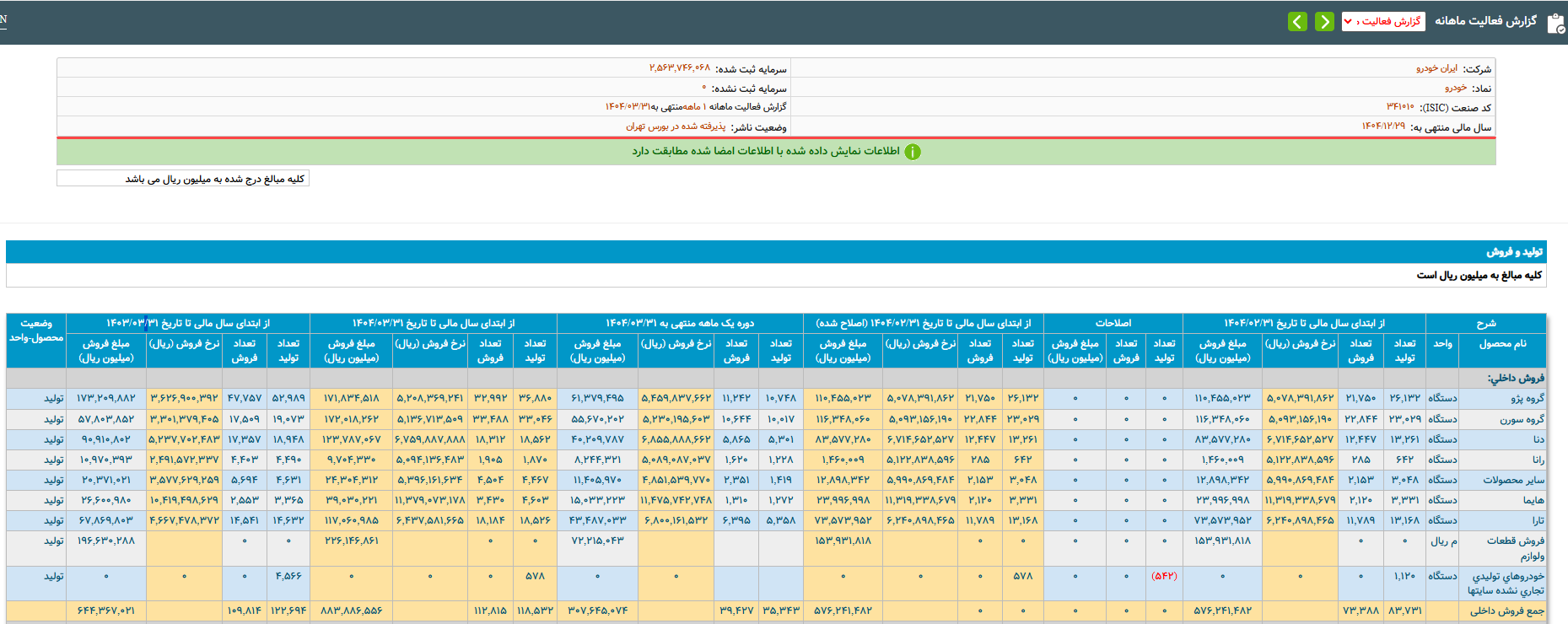Click the red (۵۴۲) correction value
The image size is (1568, 624).
click(x=1164, y=576)
